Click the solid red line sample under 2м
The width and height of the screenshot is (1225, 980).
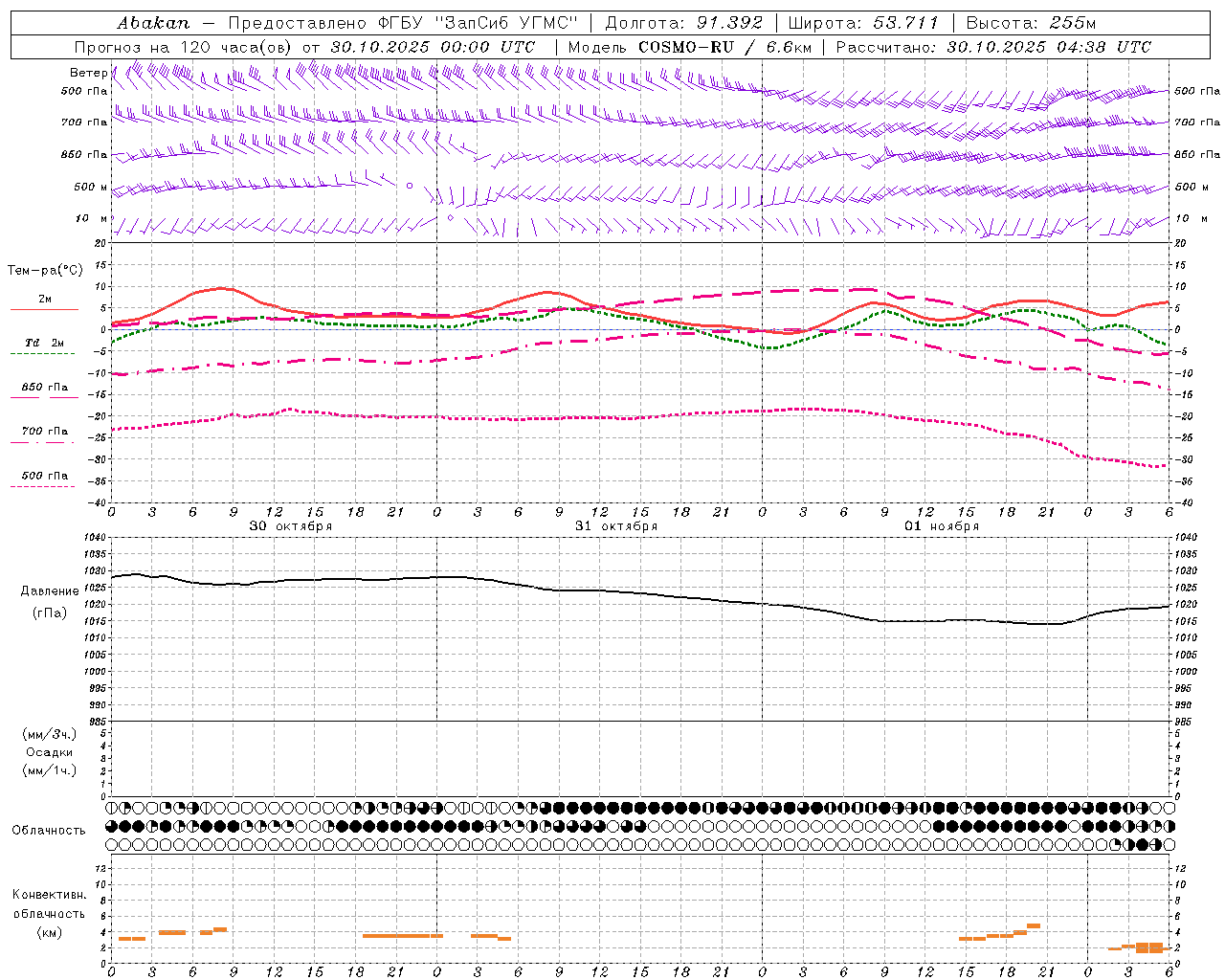(43, 309)
